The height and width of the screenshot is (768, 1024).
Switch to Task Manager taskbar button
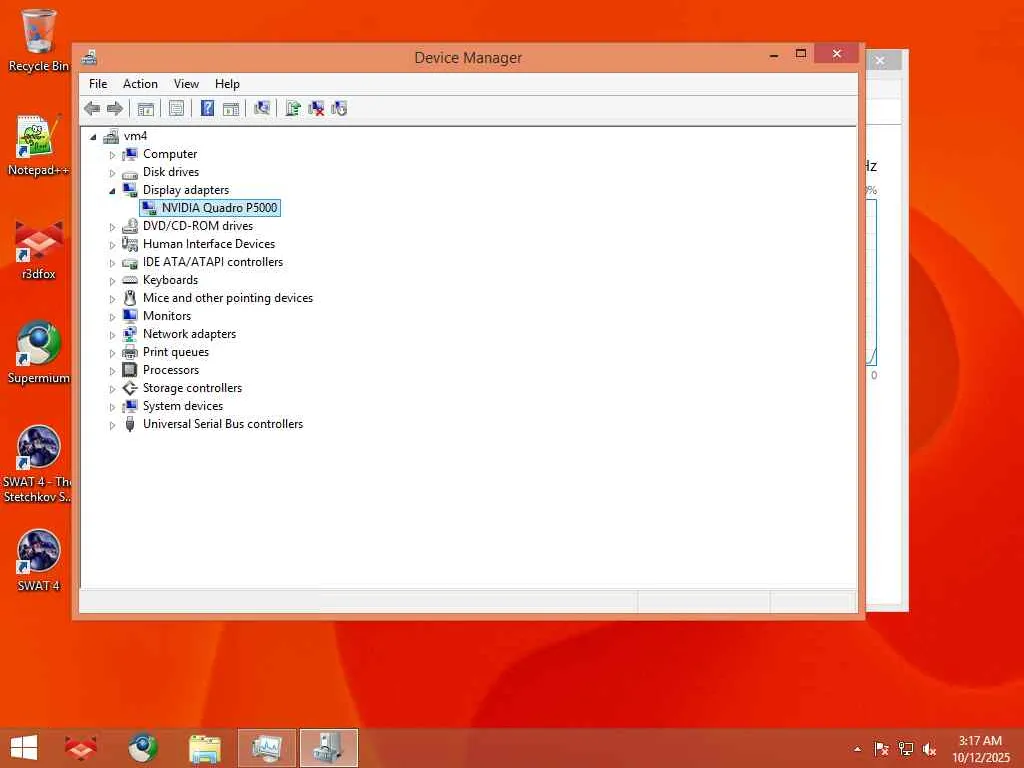266,748
